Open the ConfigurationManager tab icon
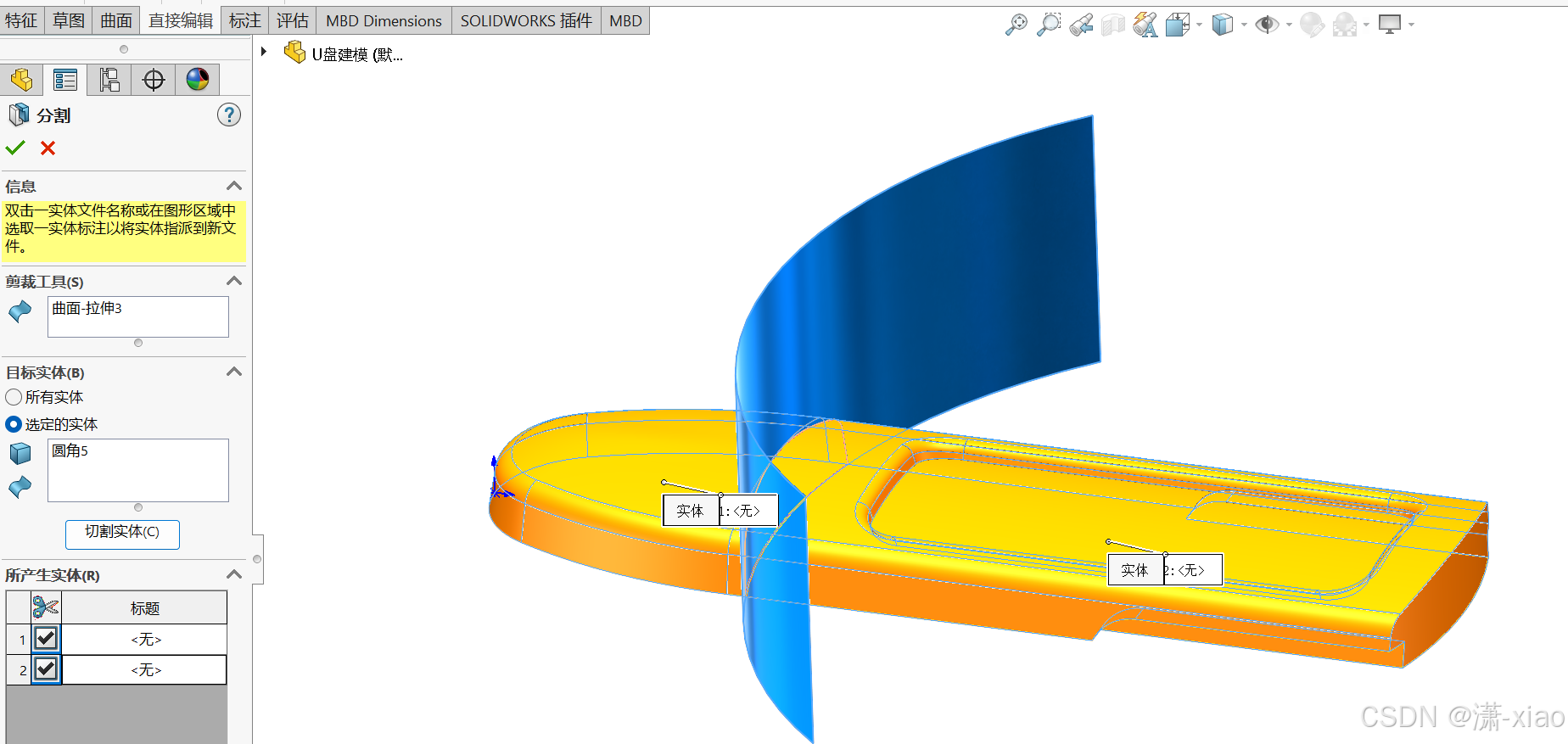Viewport: 1568px width, 744px height. [x=109, y=80]
